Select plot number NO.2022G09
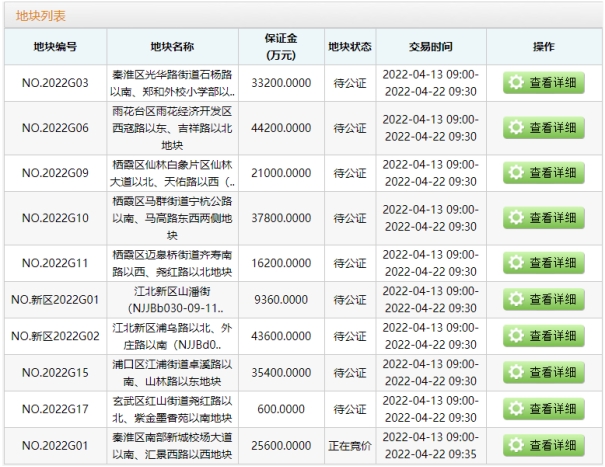Viewport: 605px width, 467px height. [x=55, y=173]
